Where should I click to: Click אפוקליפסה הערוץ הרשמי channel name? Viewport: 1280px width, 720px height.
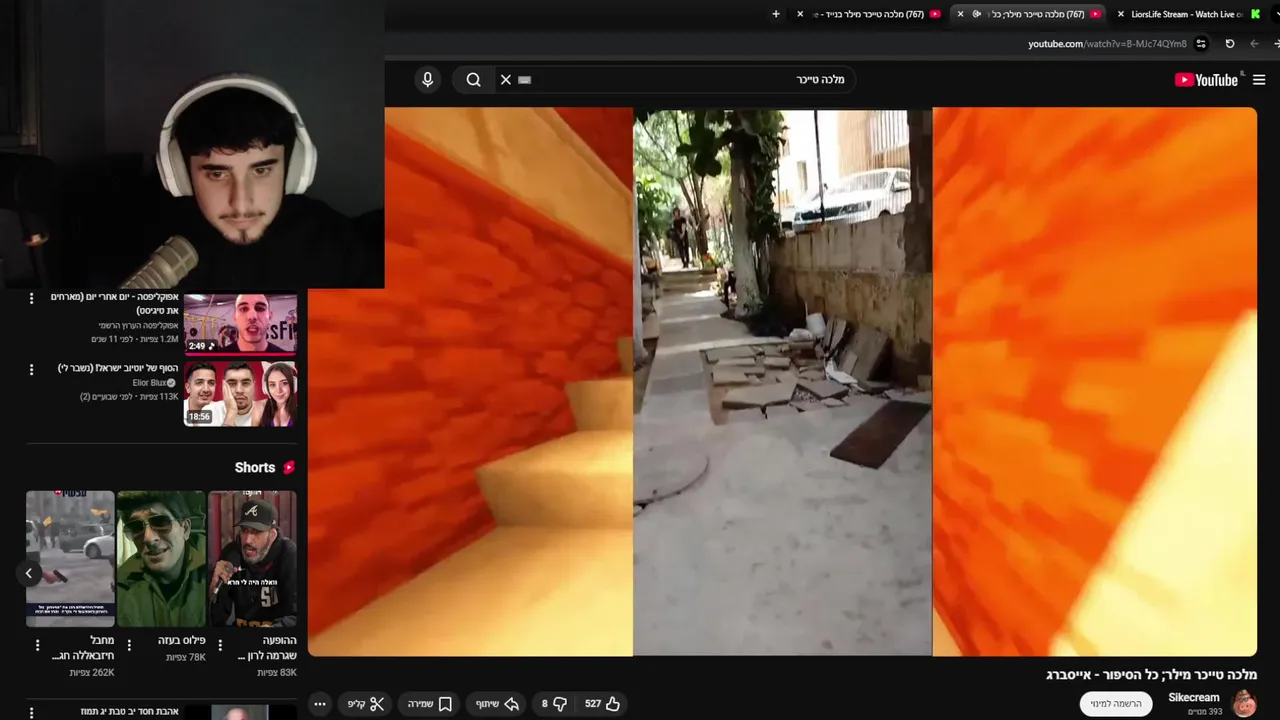pos(138,326)
